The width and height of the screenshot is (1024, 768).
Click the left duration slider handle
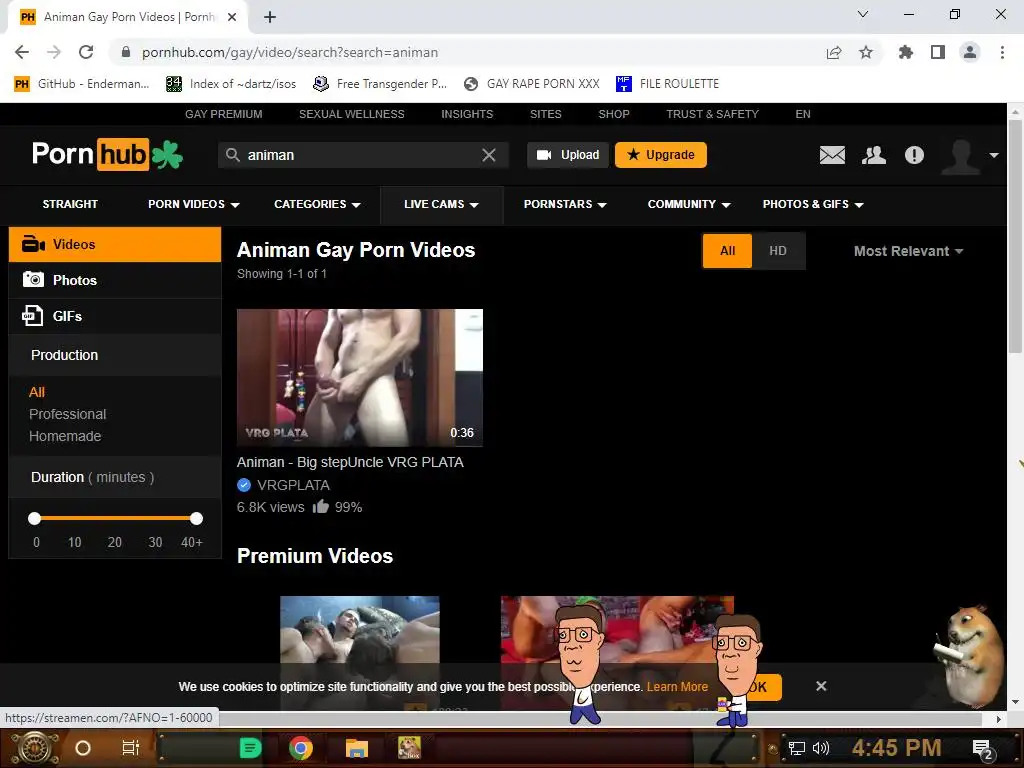(35, 519)
